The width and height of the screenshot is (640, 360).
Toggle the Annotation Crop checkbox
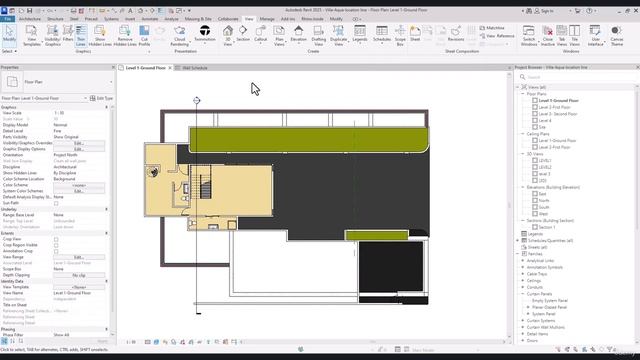pyautogui.click(x=56, y=251)
